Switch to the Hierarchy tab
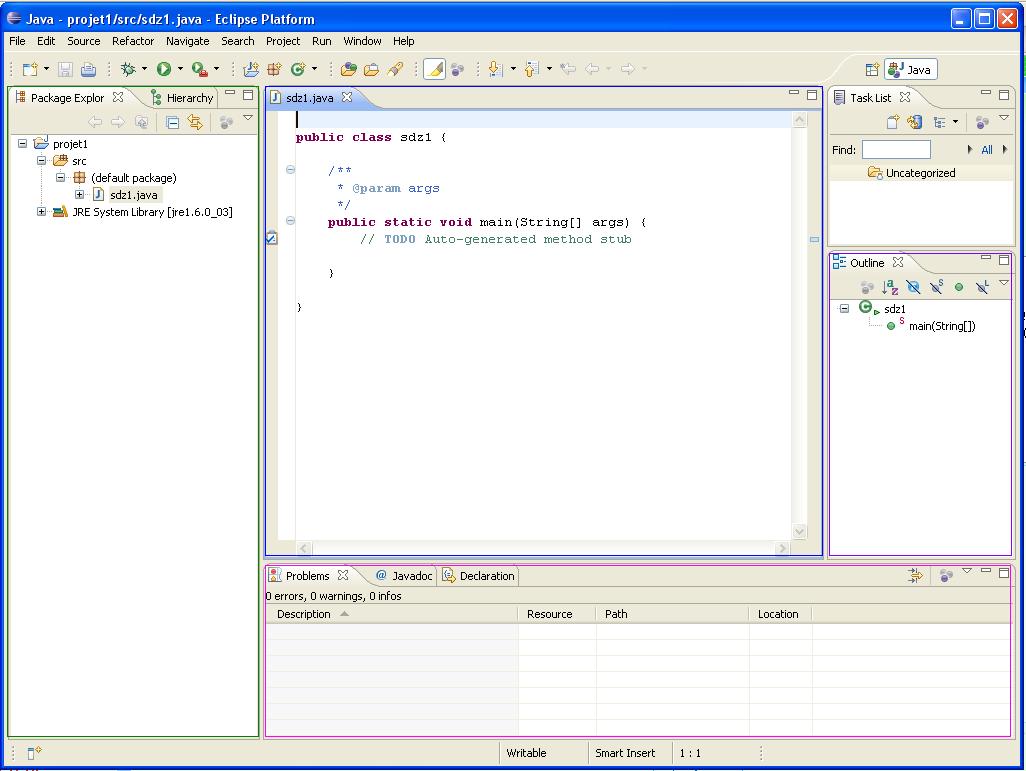The height and width of the screenshot is (771, 1026). tap(183, 98)
